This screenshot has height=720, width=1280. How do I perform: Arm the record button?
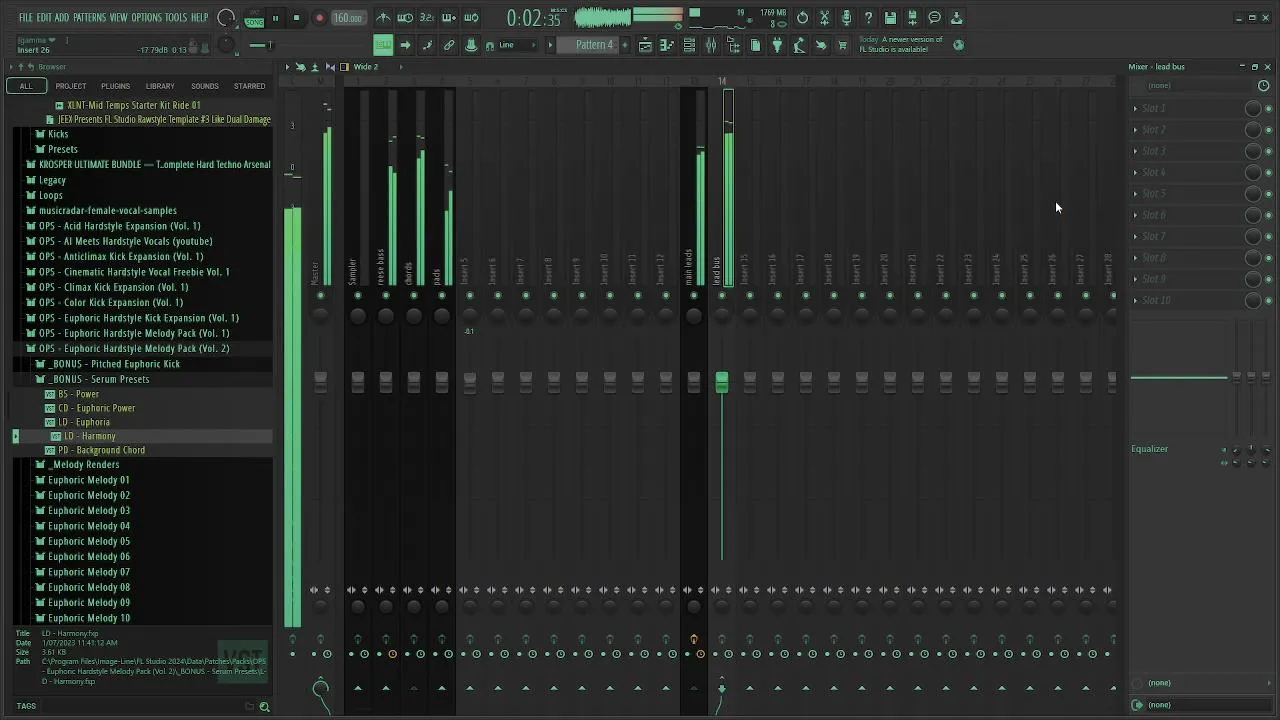(319, 18)
